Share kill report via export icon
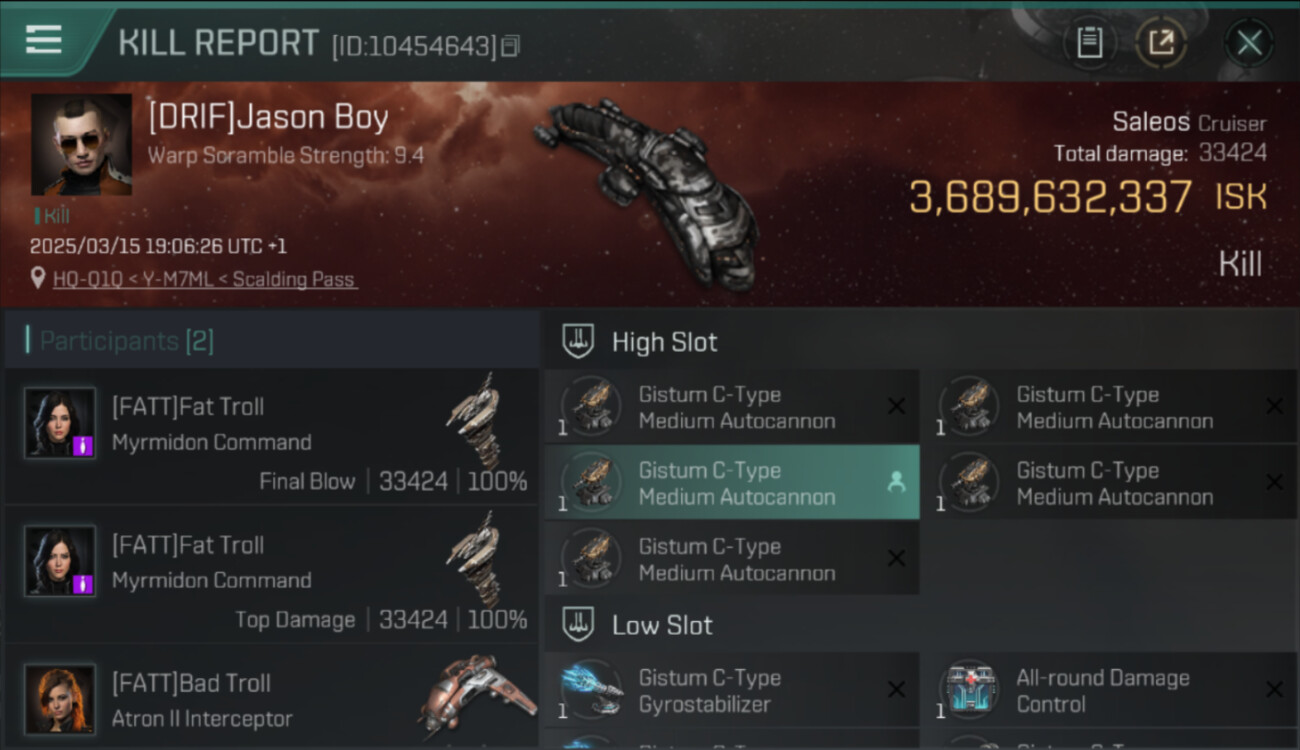 [1161, 43]
